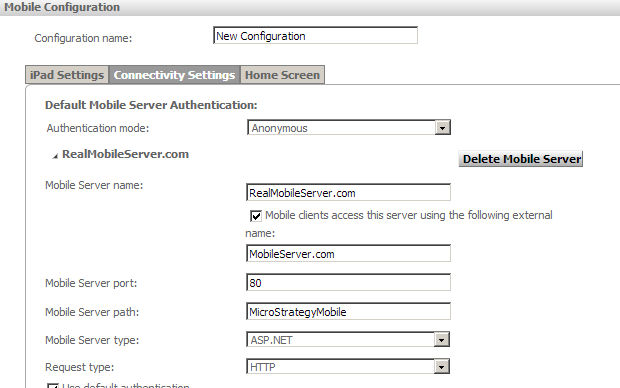Select the Connectivity Settings tab
Screen dimensions: 620x388
tap(174, 75)
